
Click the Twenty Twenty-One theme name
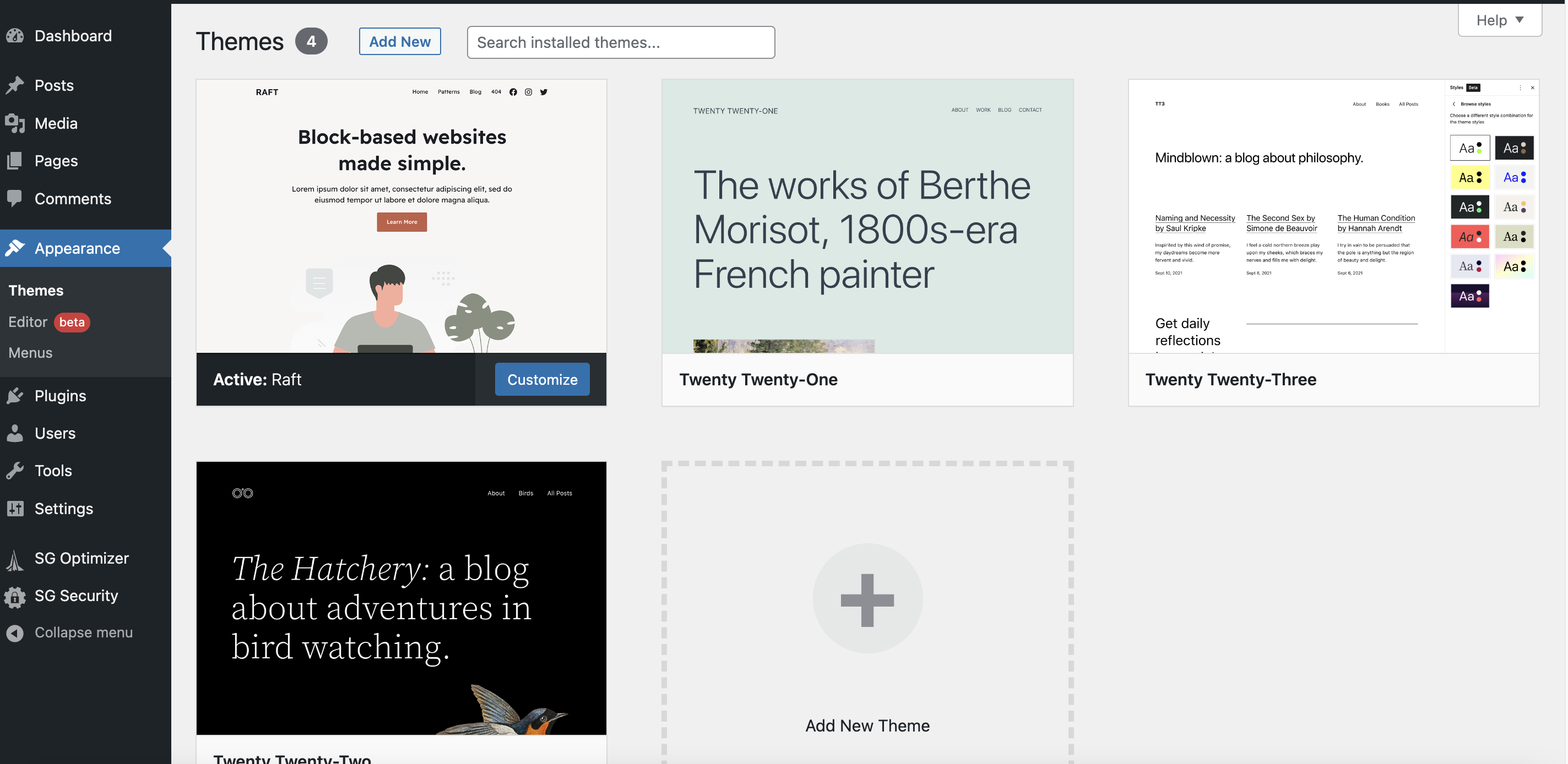point(758,380)
